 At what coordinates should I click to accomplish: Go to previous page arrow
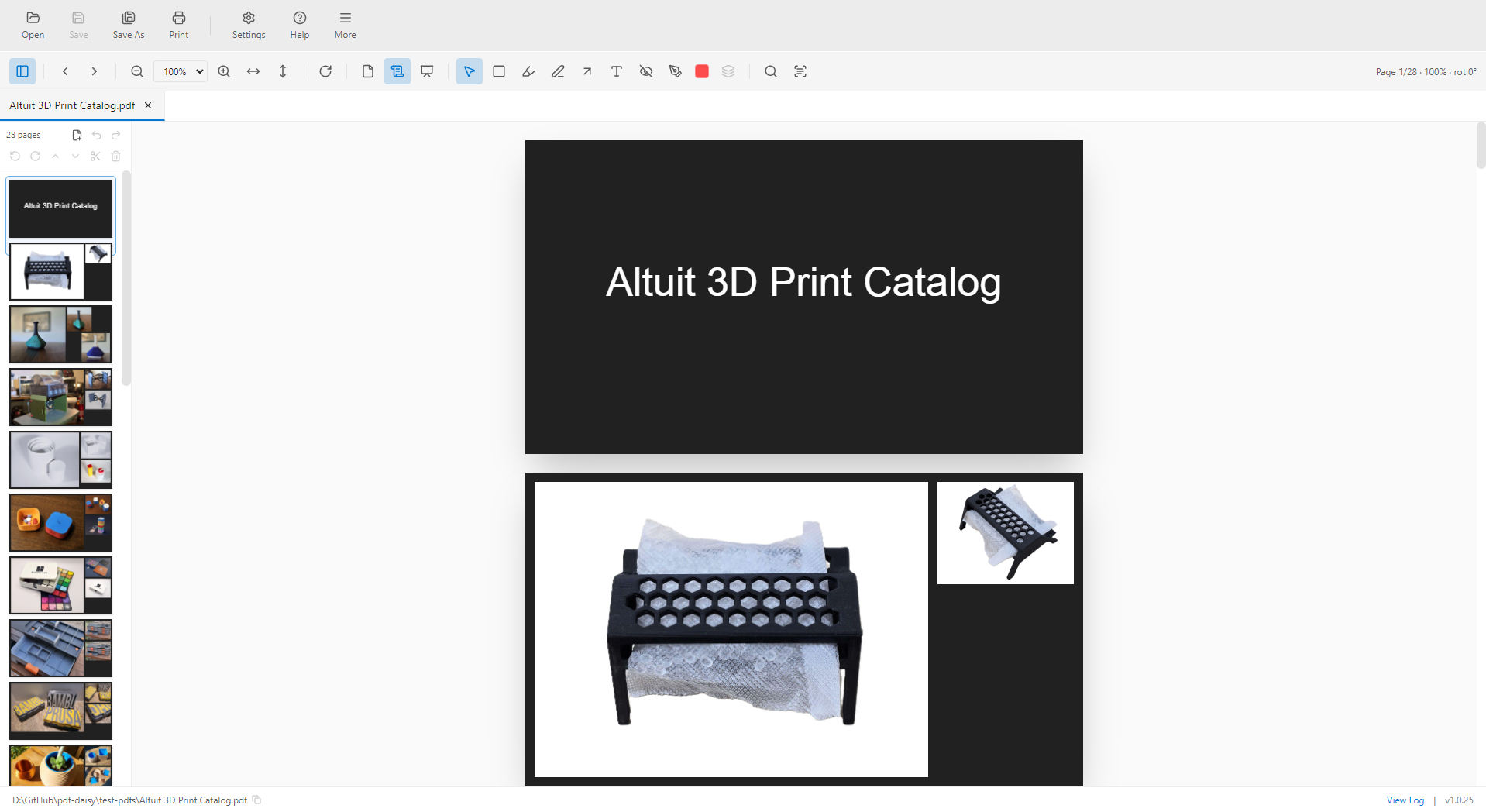65,71
